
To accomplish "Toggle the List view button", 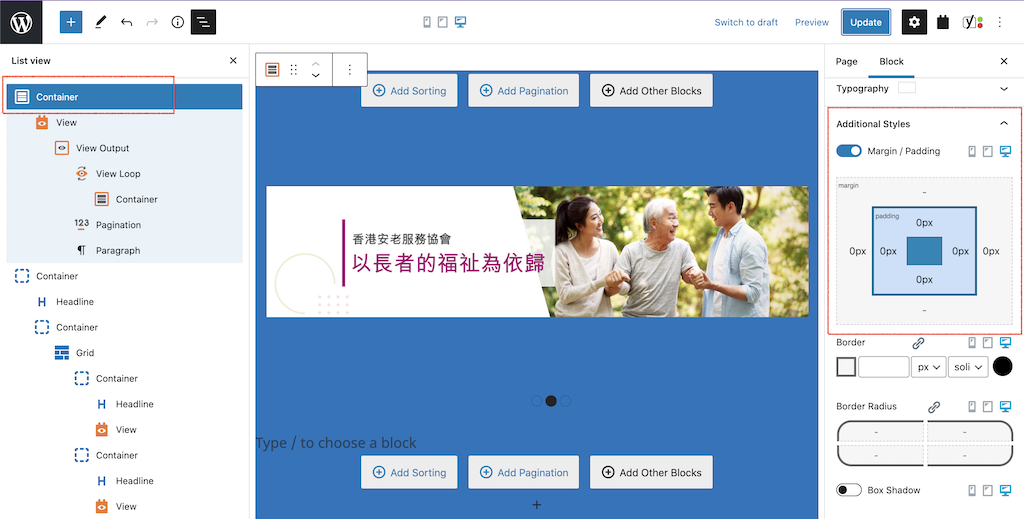I will pos(203,22).
